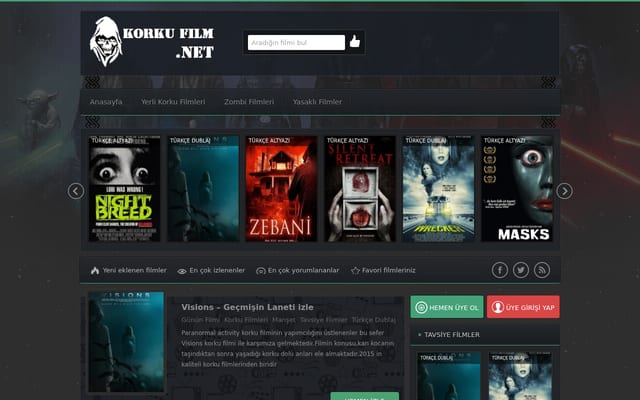Click the Günün Filmi category tag
Viewport: 640px width, 400px height.
pos(200,320)
